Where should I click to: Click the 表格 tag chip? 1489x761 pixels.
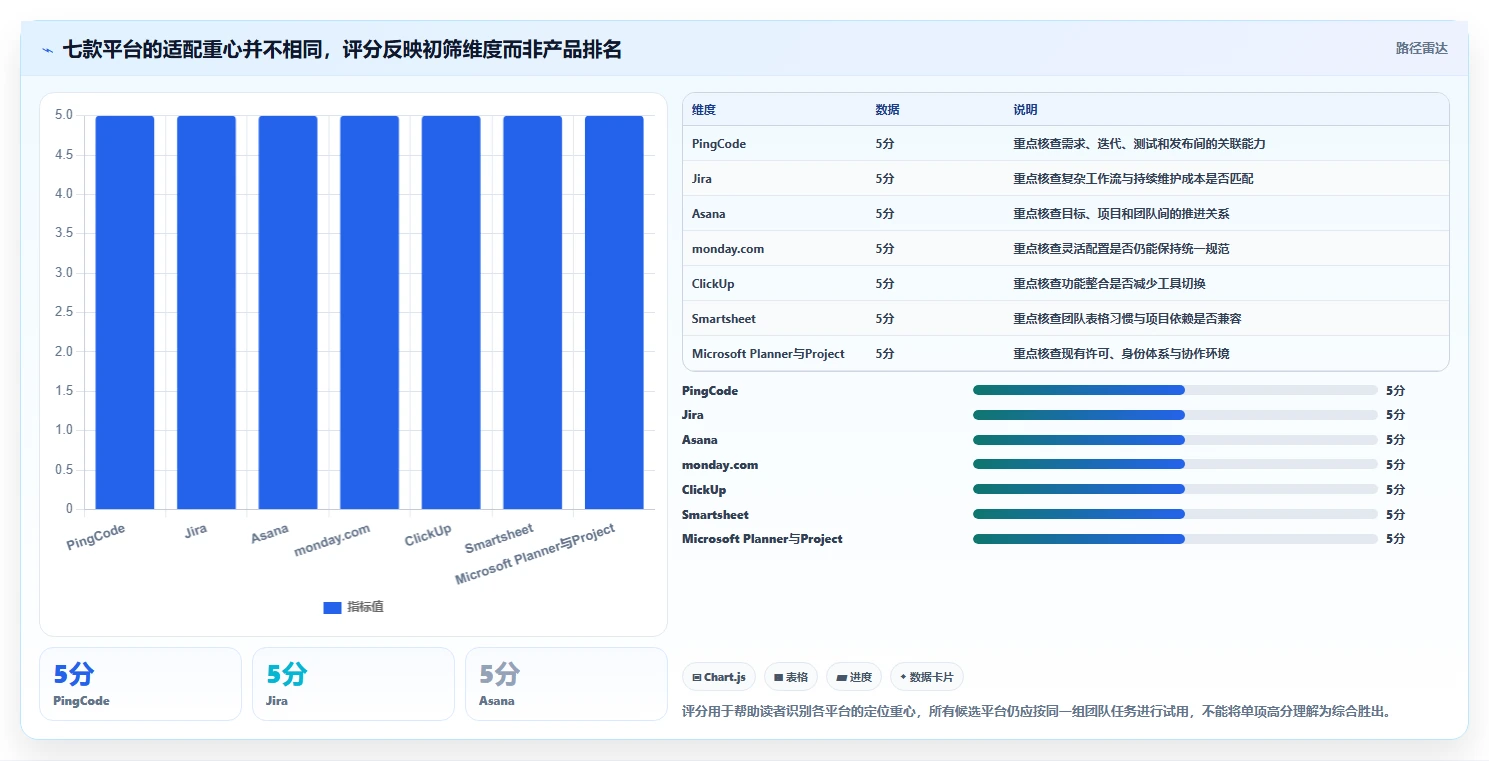coord(791,677)
